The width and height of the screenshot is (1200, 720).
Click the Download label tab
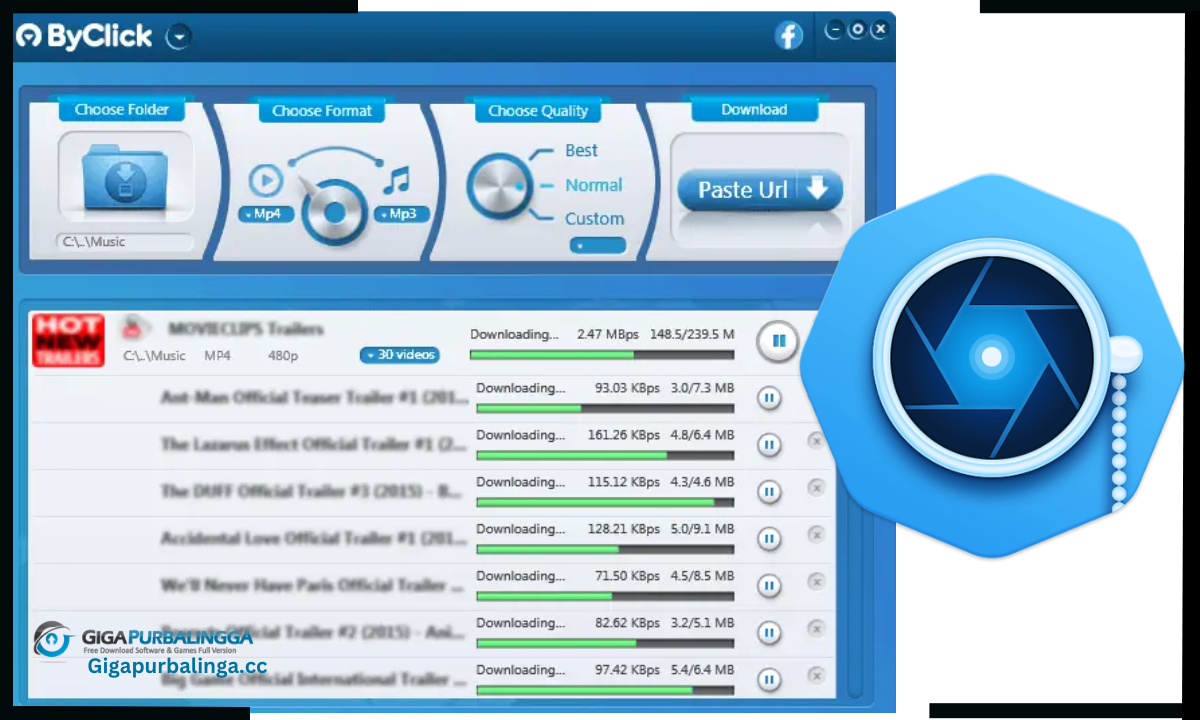pyautogui.click(x=754, y=110)
